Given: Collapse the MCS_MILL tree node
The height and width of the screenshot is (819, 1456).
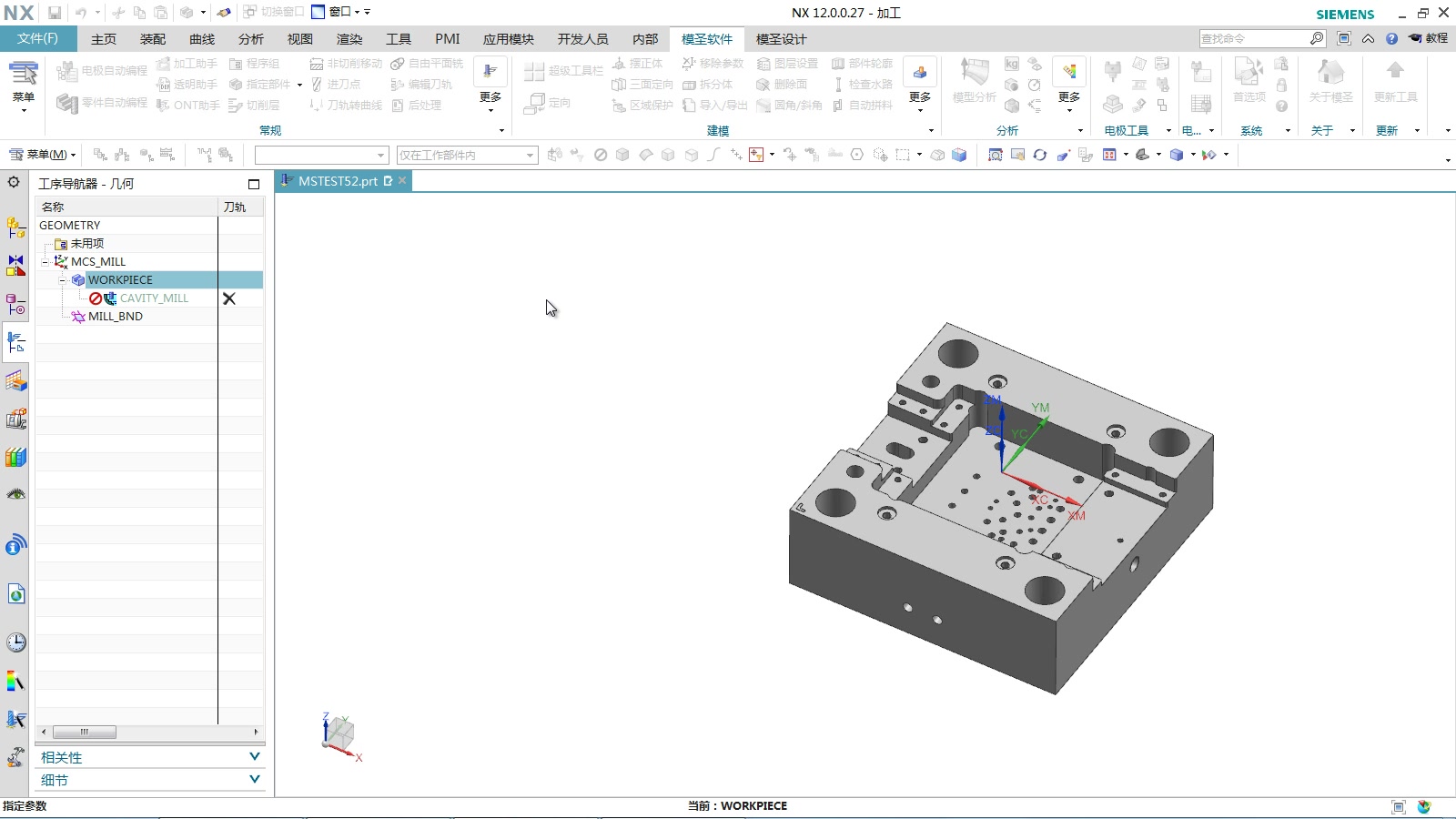Looking at the screenshot, I should point(45,262).
